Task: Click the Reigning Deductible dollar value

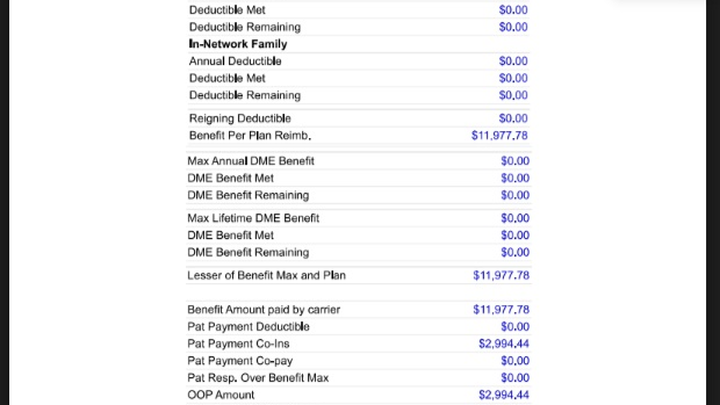Action: pyautogui.click(x=514, y=118)
